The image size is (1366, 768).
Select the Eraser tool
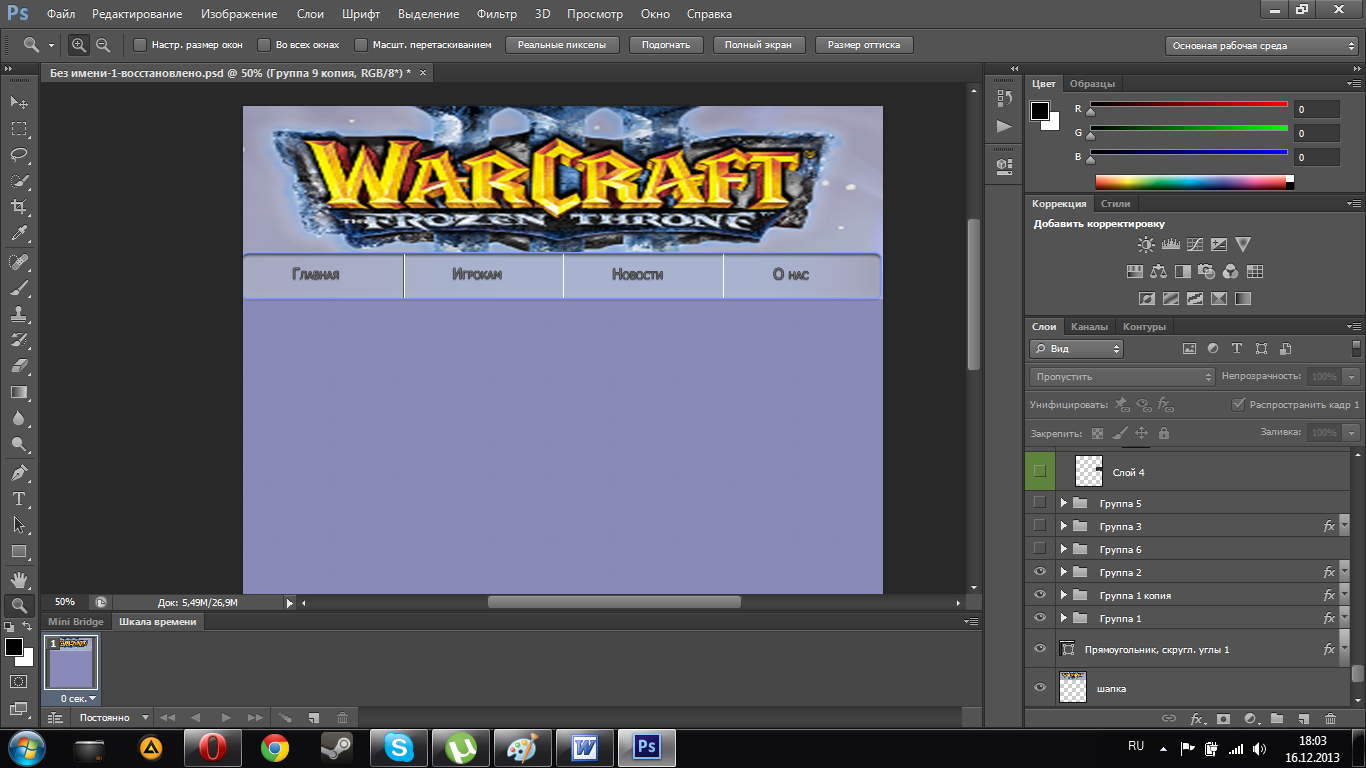point(19,366)
